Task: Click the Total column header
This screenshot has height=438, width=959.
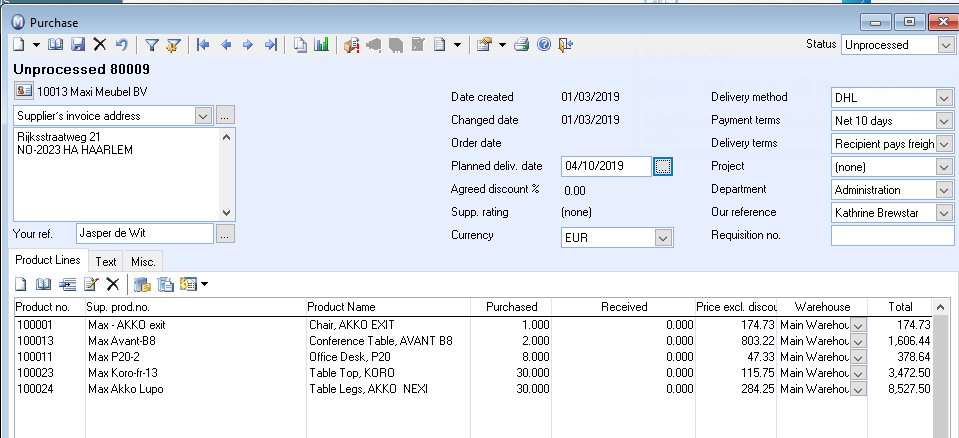Action: (x=900, y=306)
